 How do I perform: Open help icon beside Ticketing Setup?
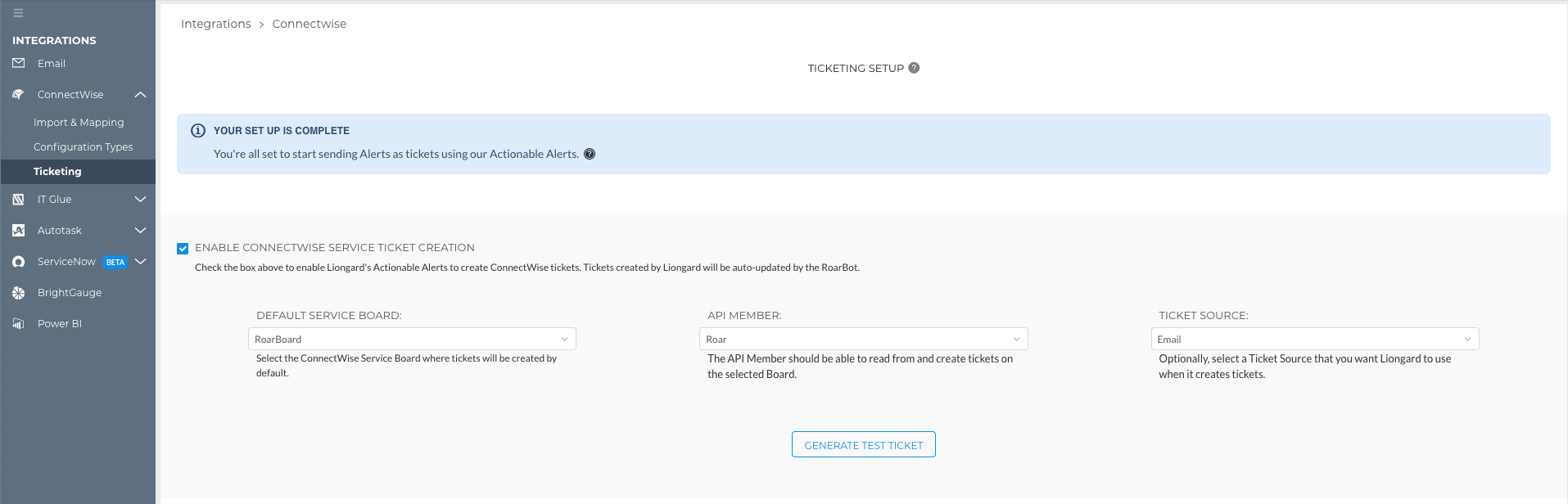coord(914,68)
